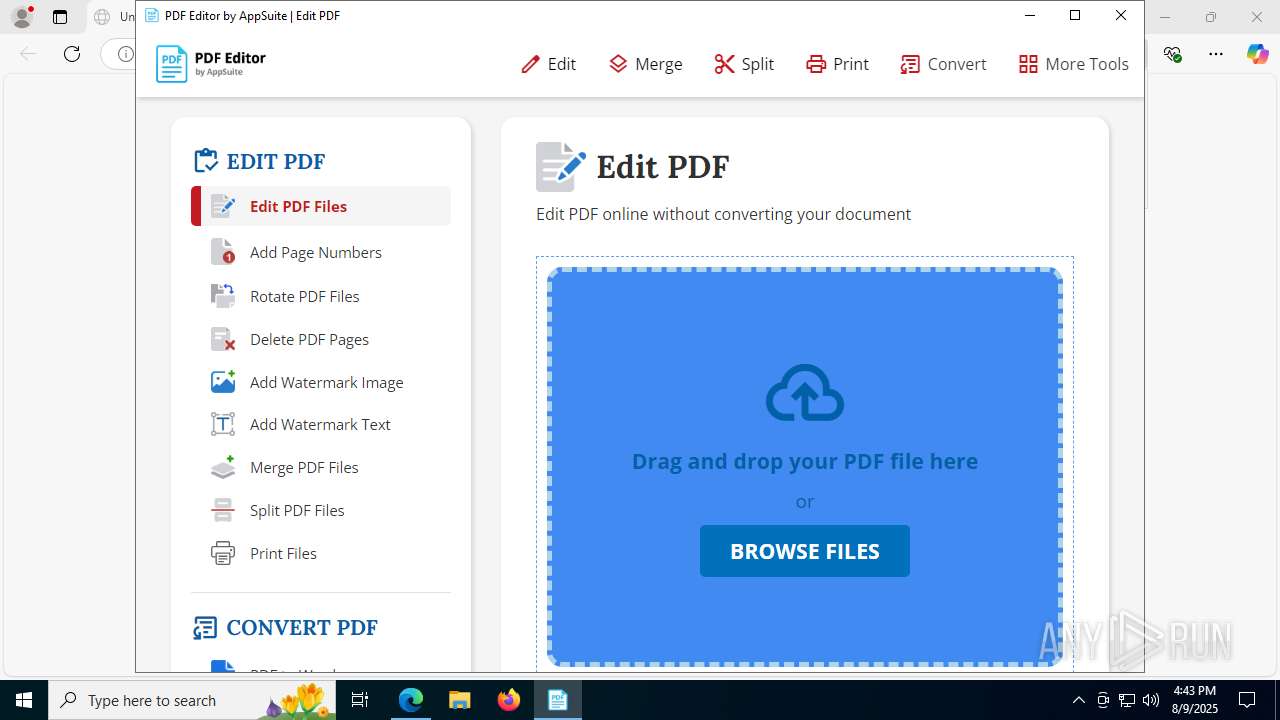Screen dimensions: 1280x720
Task: Click the BROWSE FILES button
Action: [805, 551]
